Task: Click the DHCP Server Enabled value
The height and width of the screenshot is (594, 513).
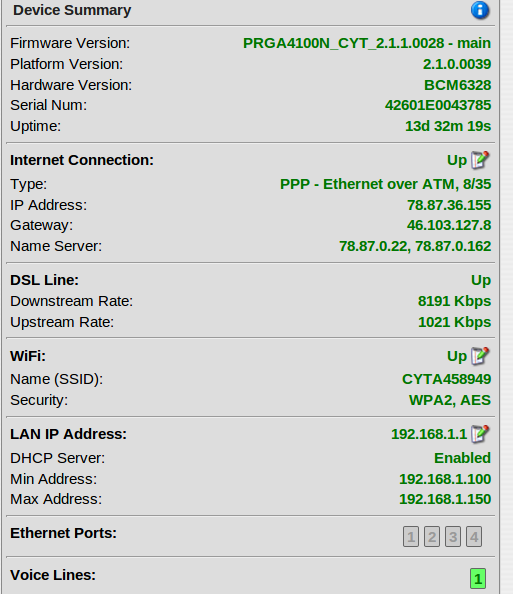Action: pos(462,458)
